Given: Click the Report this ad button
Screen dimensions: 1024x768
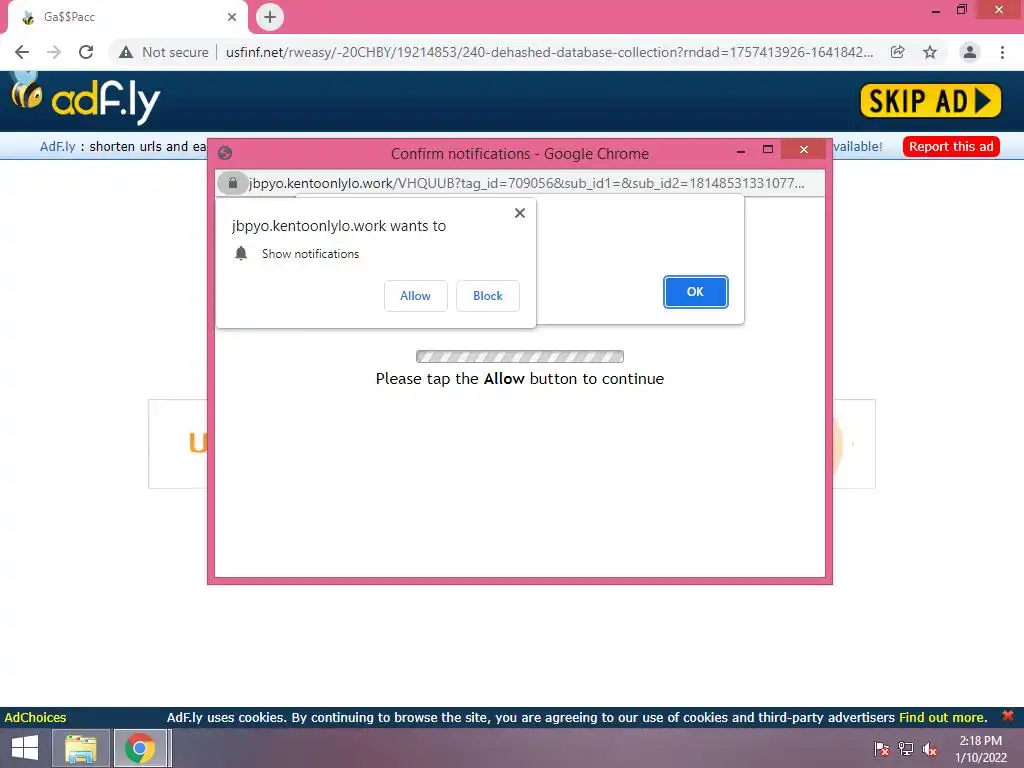Looking at the screenshot, I should [951, 146].
